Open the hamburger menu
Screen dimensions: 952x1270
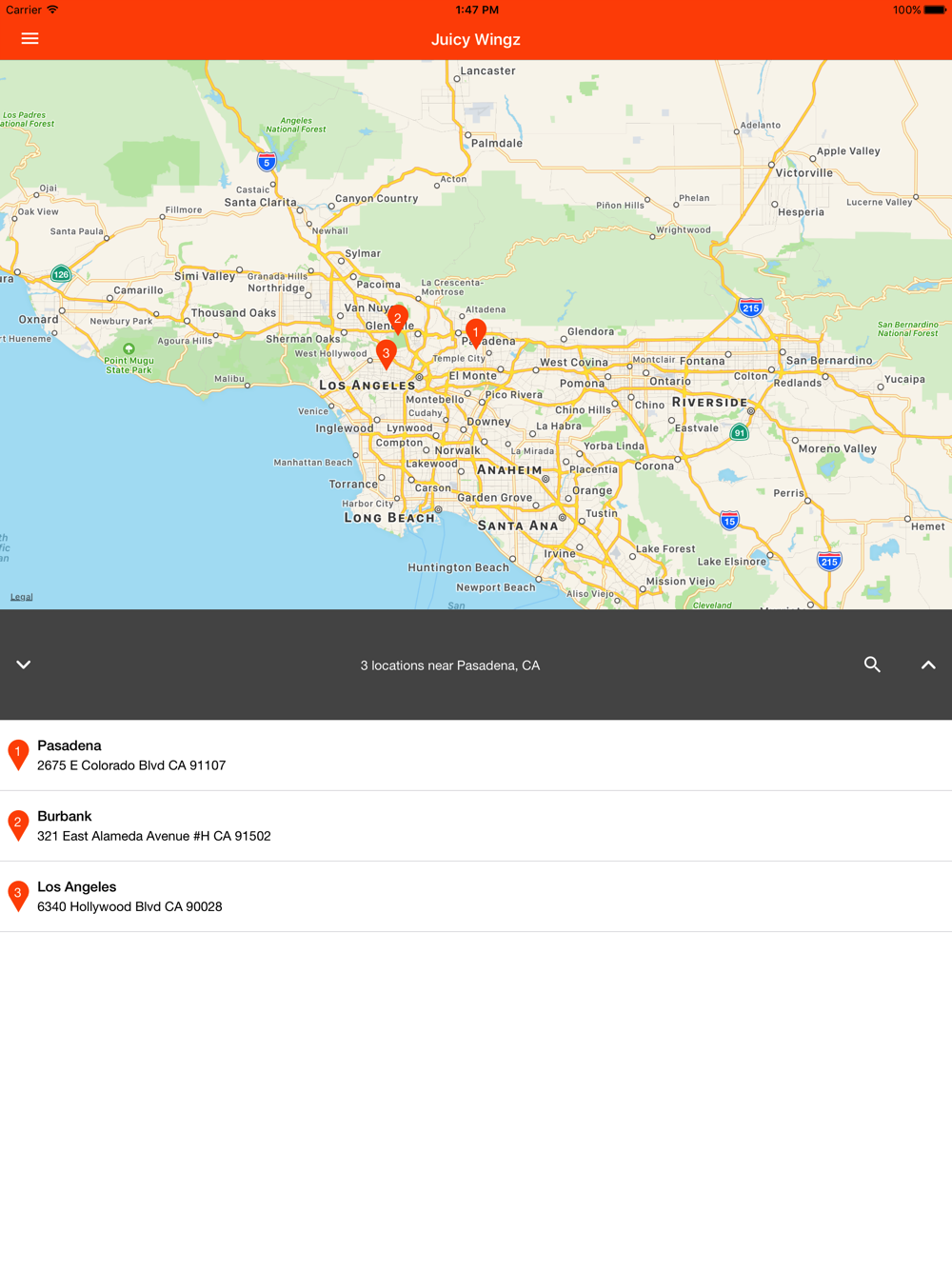pyautogui.click(x=30, y=39)
